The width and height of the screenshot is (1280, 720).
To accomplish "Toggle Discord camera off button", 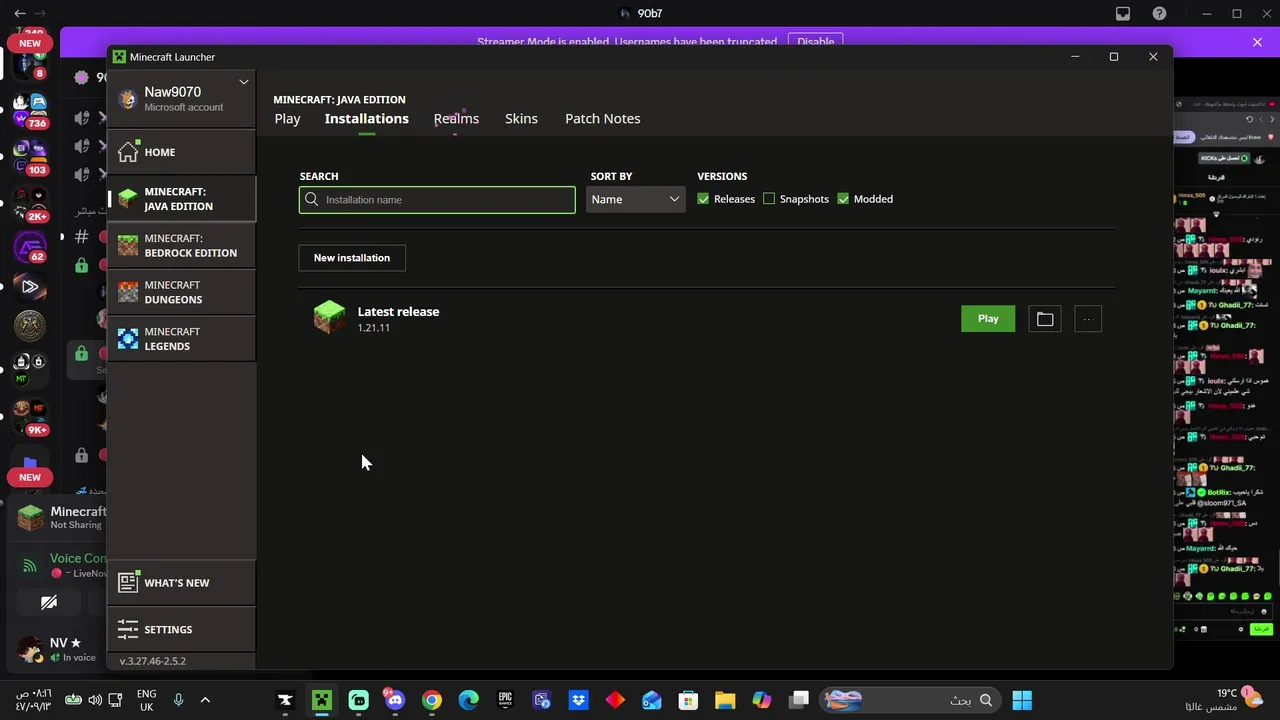I will (49, 603).
